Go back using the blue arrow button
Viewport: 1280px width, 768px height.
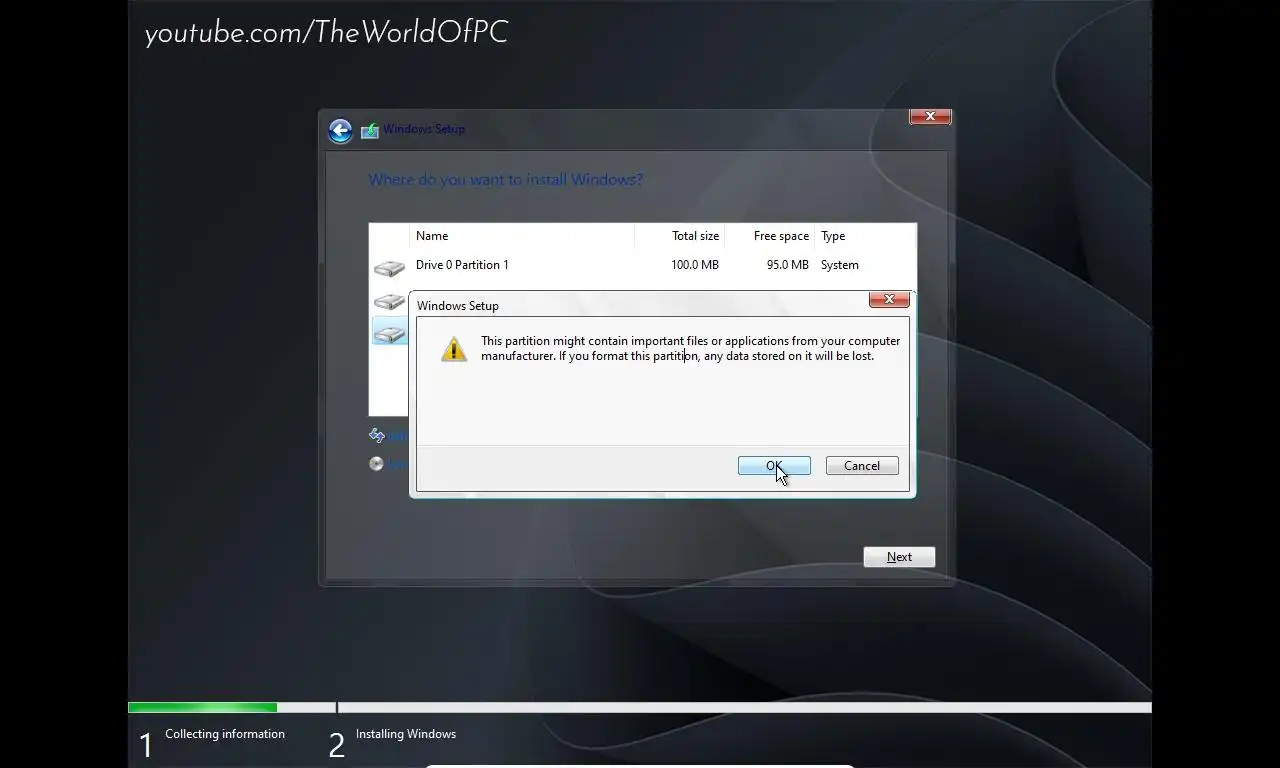pos(340,131)
